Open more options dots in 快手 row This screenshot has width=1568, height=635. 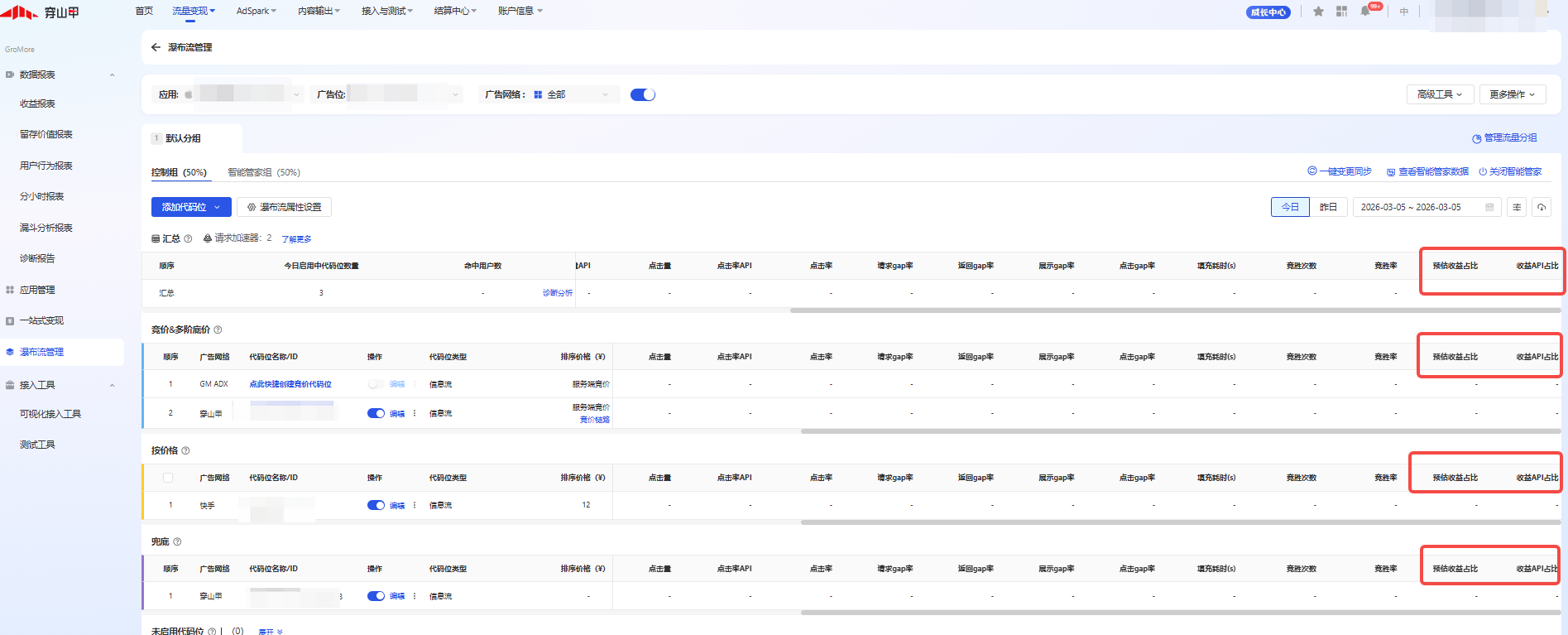(x=415, y=505)
